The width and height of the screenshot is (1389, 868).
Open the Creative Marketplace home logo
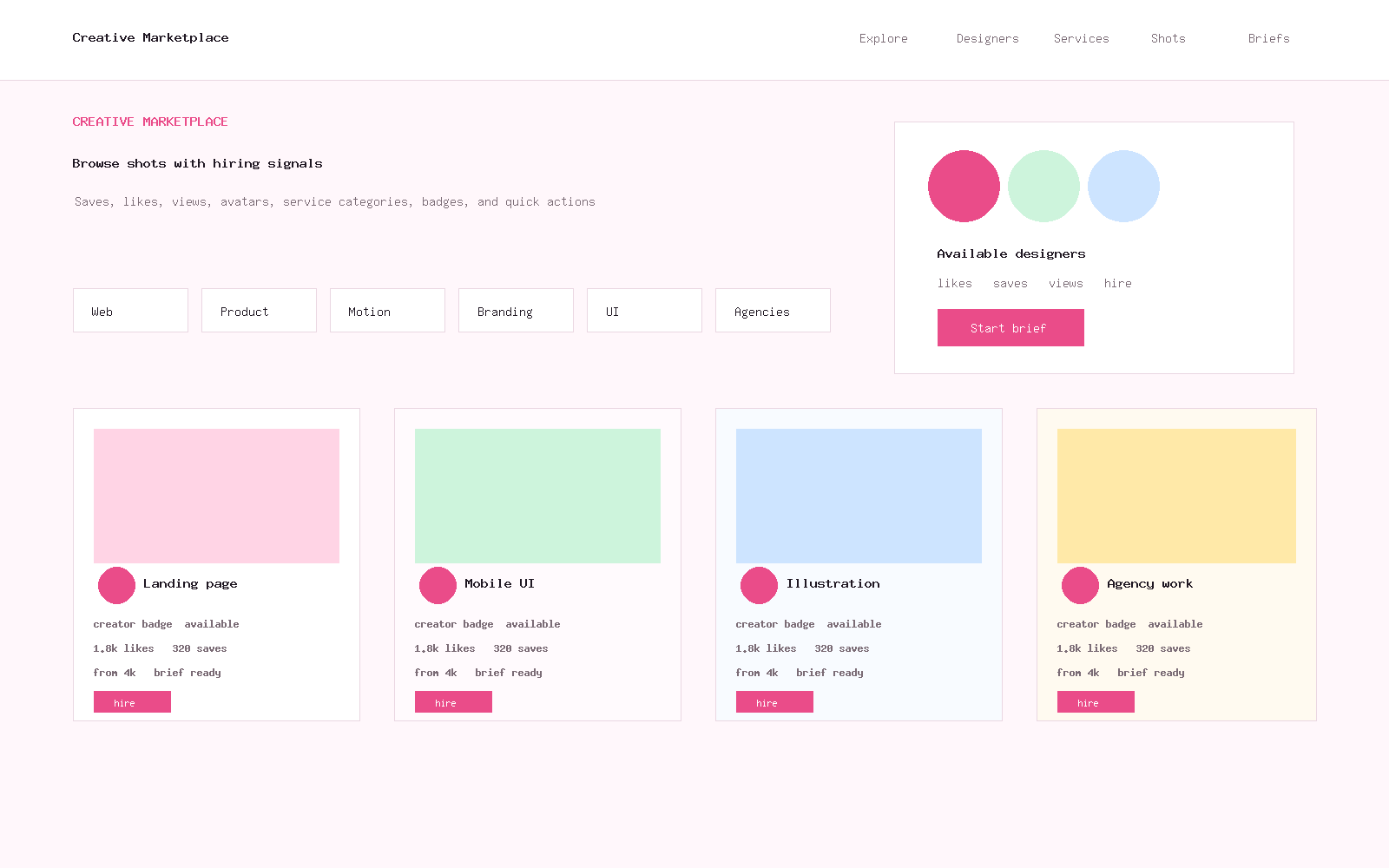pyautogui.click(x=150, y=38)
